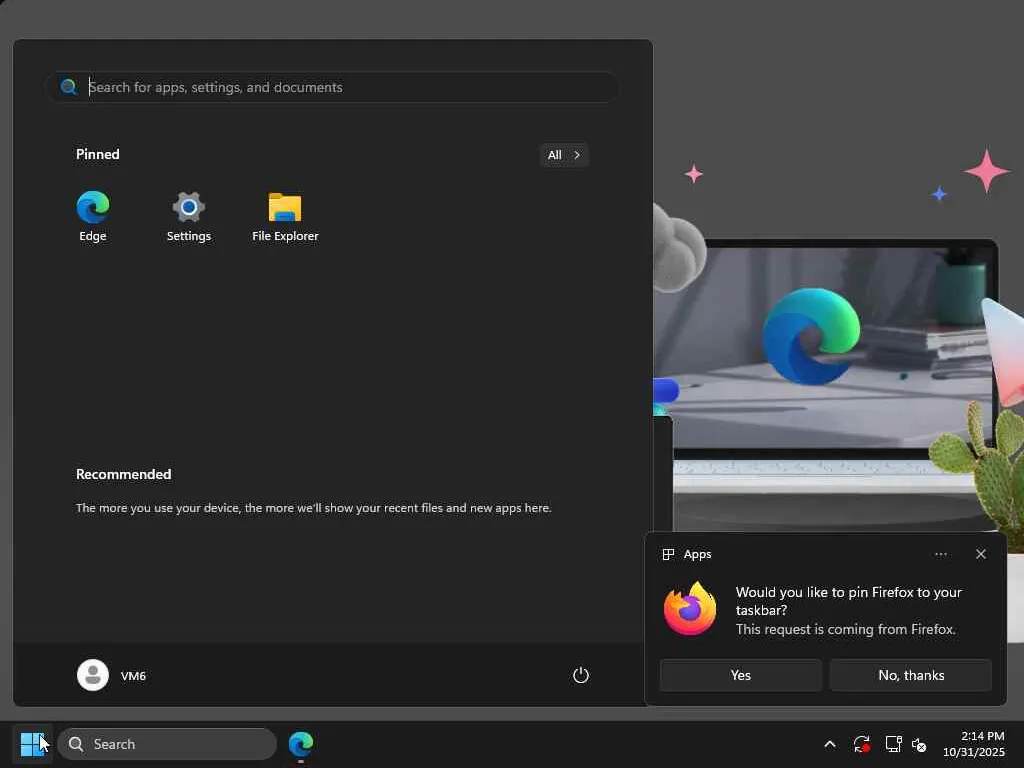1024x768 pixels.
Task: Open notification options three-dot menu
Action: [x=940, y=554]
